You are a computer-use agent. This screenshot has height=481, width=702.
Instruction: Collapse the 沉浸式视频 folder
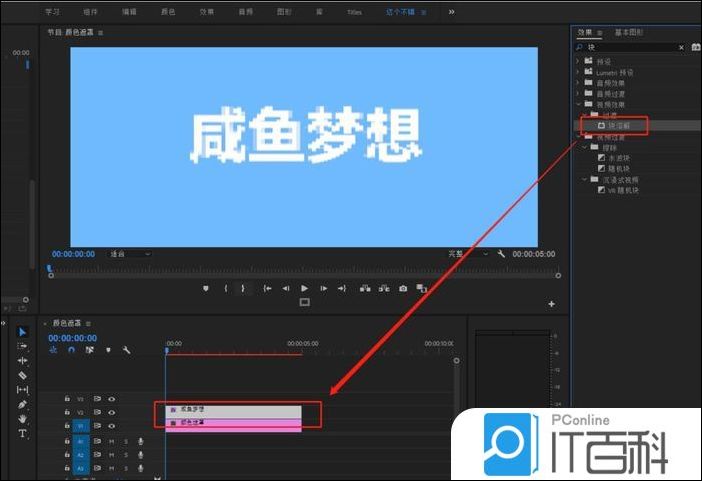coord(584,179)
